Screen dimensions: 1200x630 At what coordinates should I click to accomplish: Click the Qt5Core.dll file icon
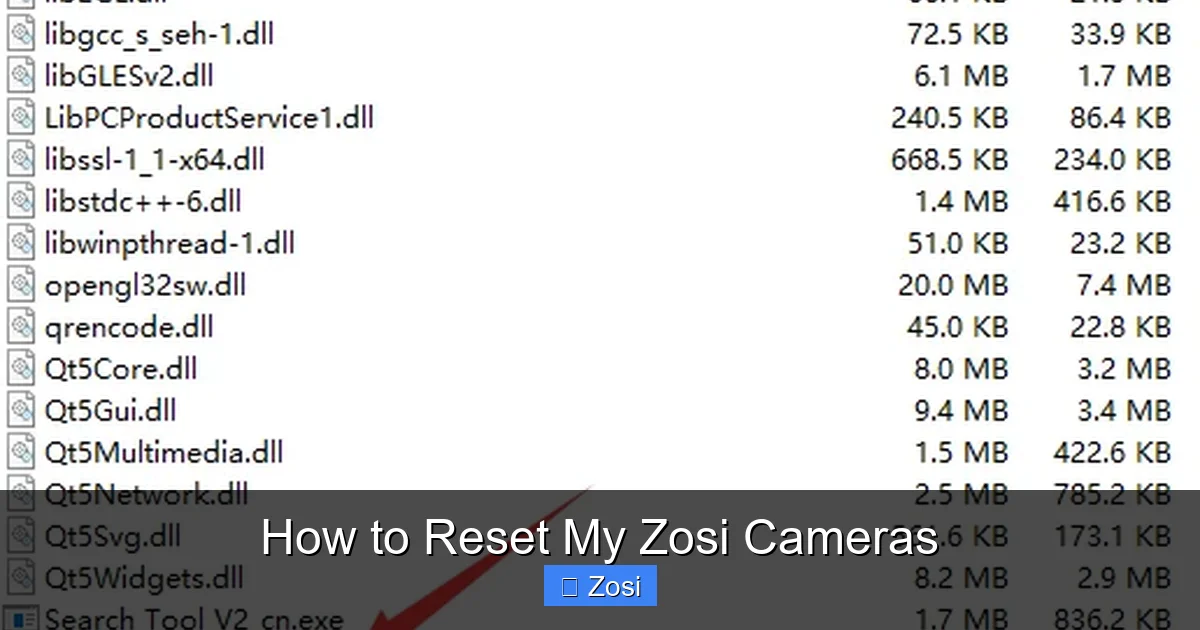click(x=20, y=369)
